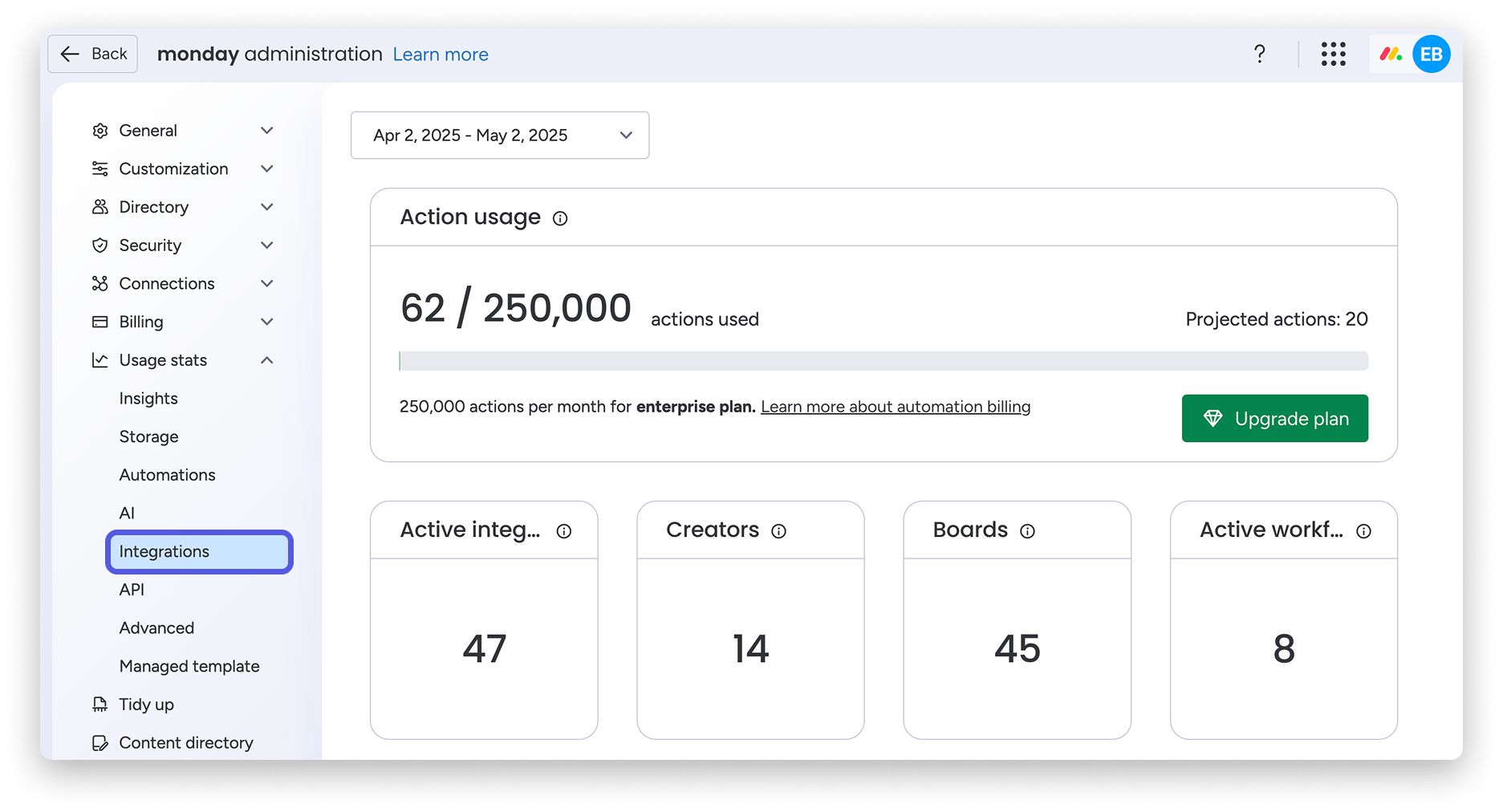The width and height of the screenshot is (1503, 812).
Task: Open the help question mark icon
Action: pyautogui.click(x=1260, y=54)
